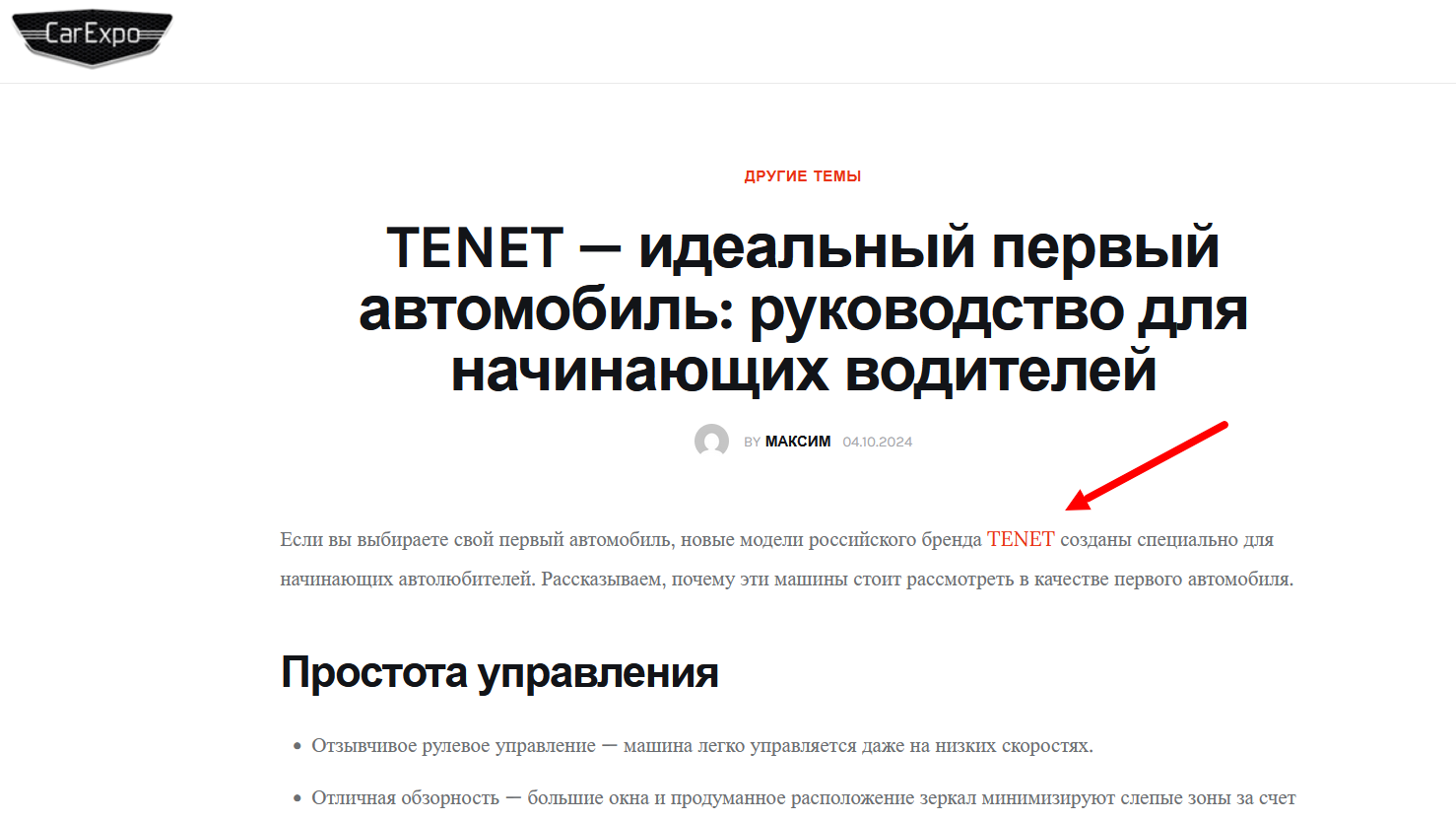Open the 'ДРУГИЕ ТЕМЫ' category link

pyautogui.click(x=802, y=176)
